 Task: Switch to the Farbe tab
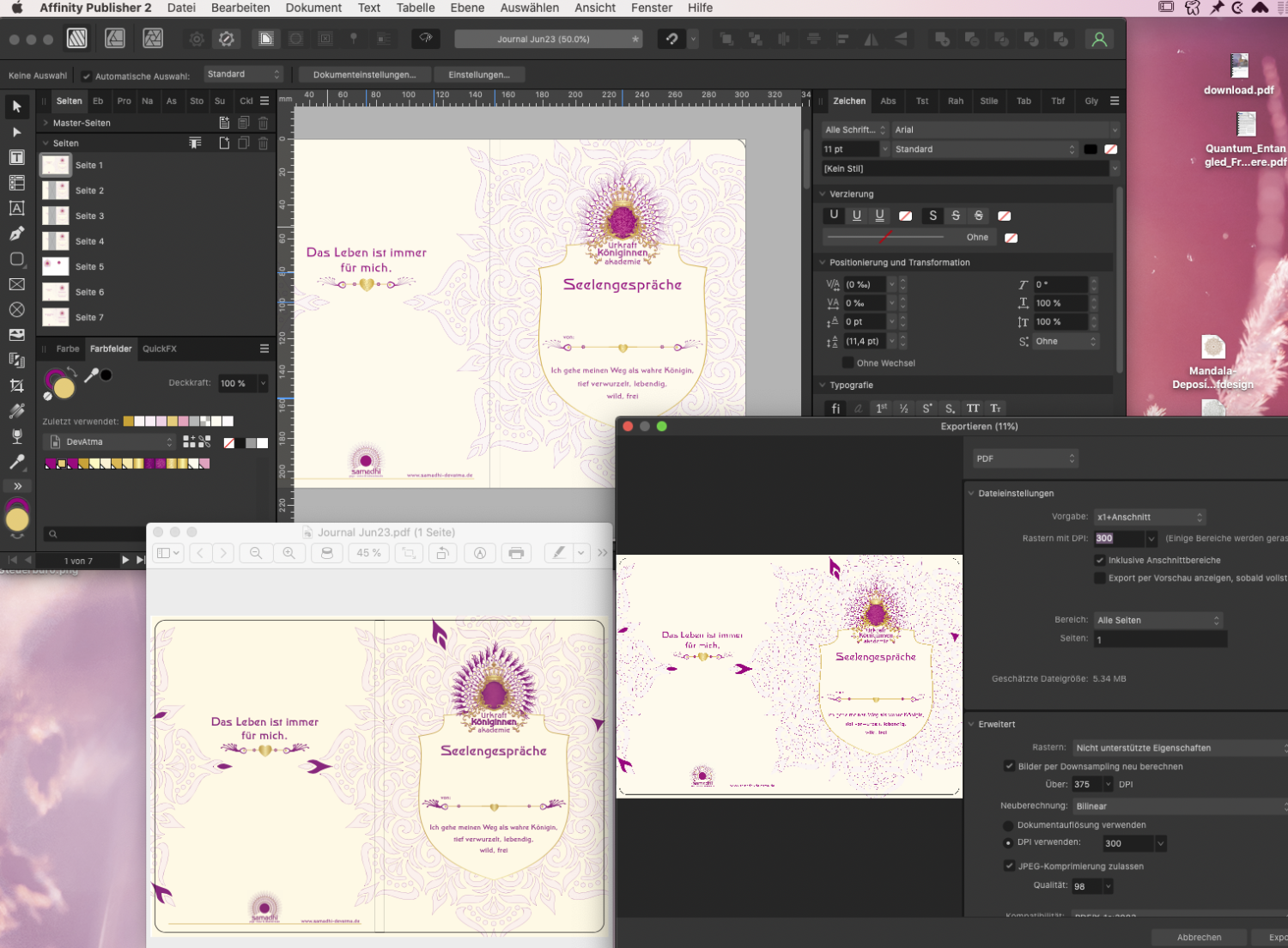click(68, 349)
